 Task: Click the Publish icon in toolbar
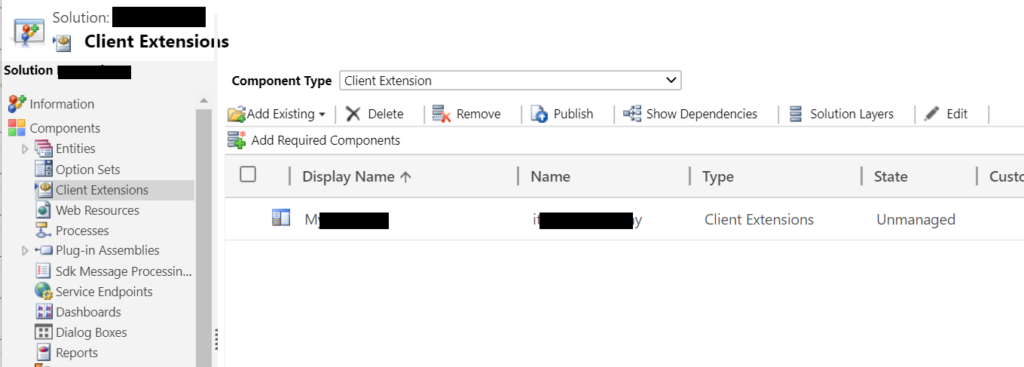(539, 114)
